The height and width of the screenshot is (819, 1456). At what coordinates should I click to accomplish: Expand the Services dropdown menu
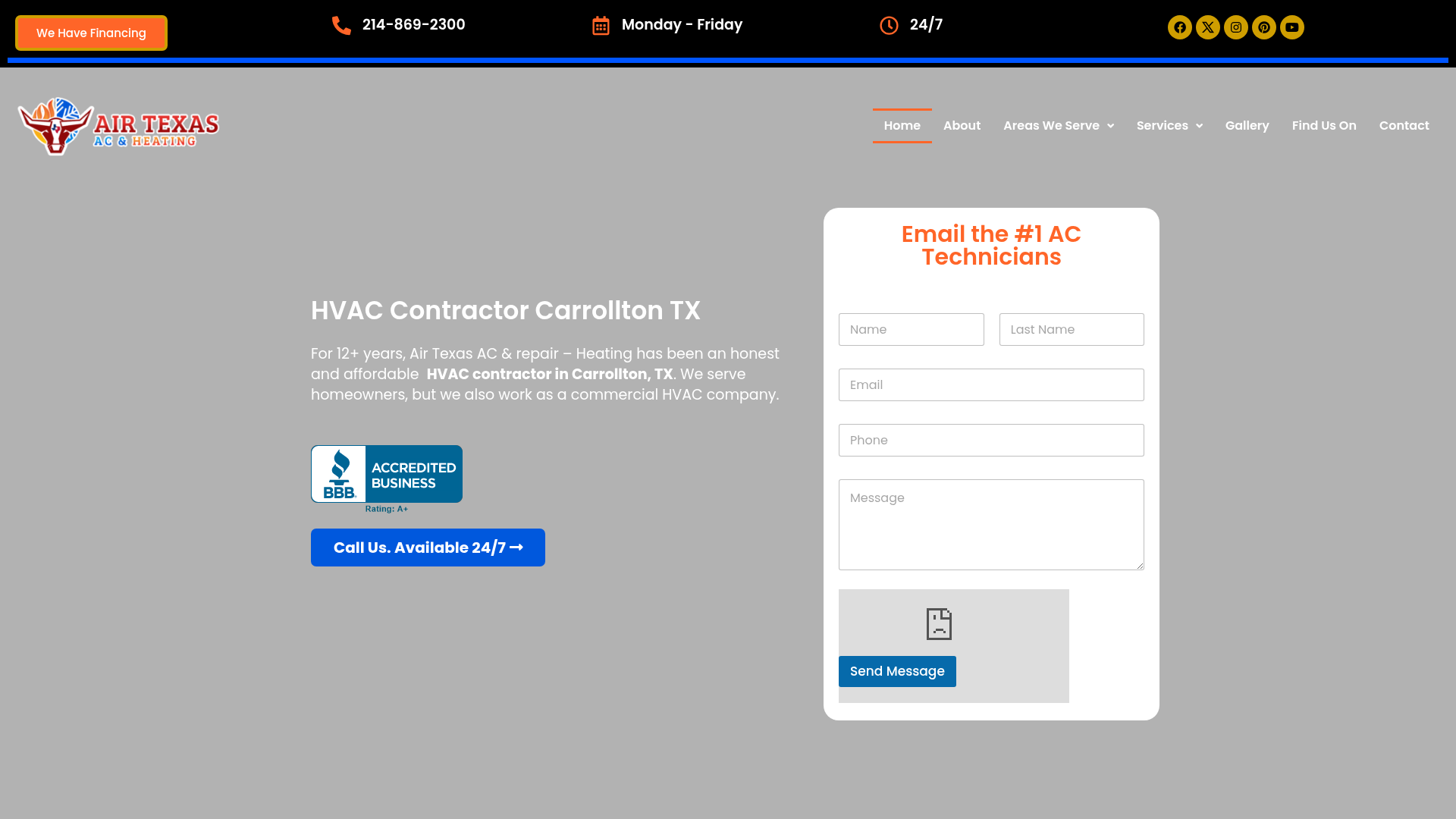tap(1169, 126)
